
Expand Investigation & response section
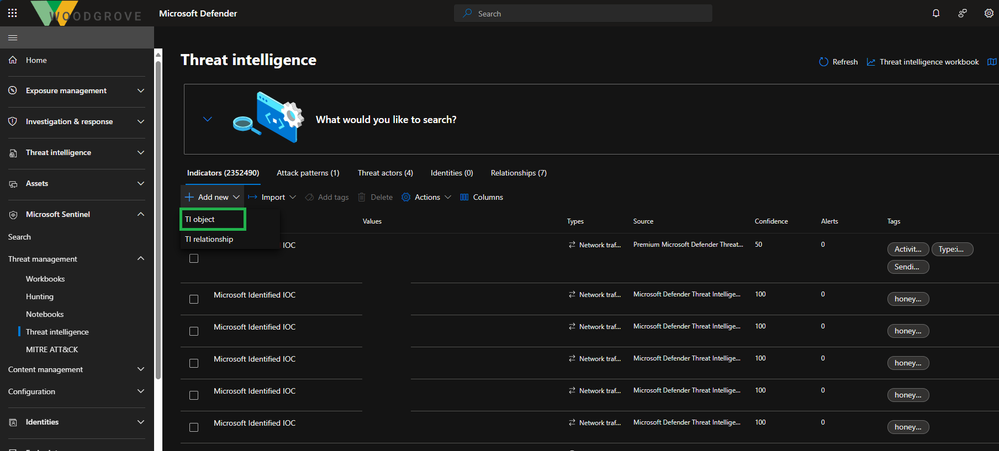click(141, 122)
